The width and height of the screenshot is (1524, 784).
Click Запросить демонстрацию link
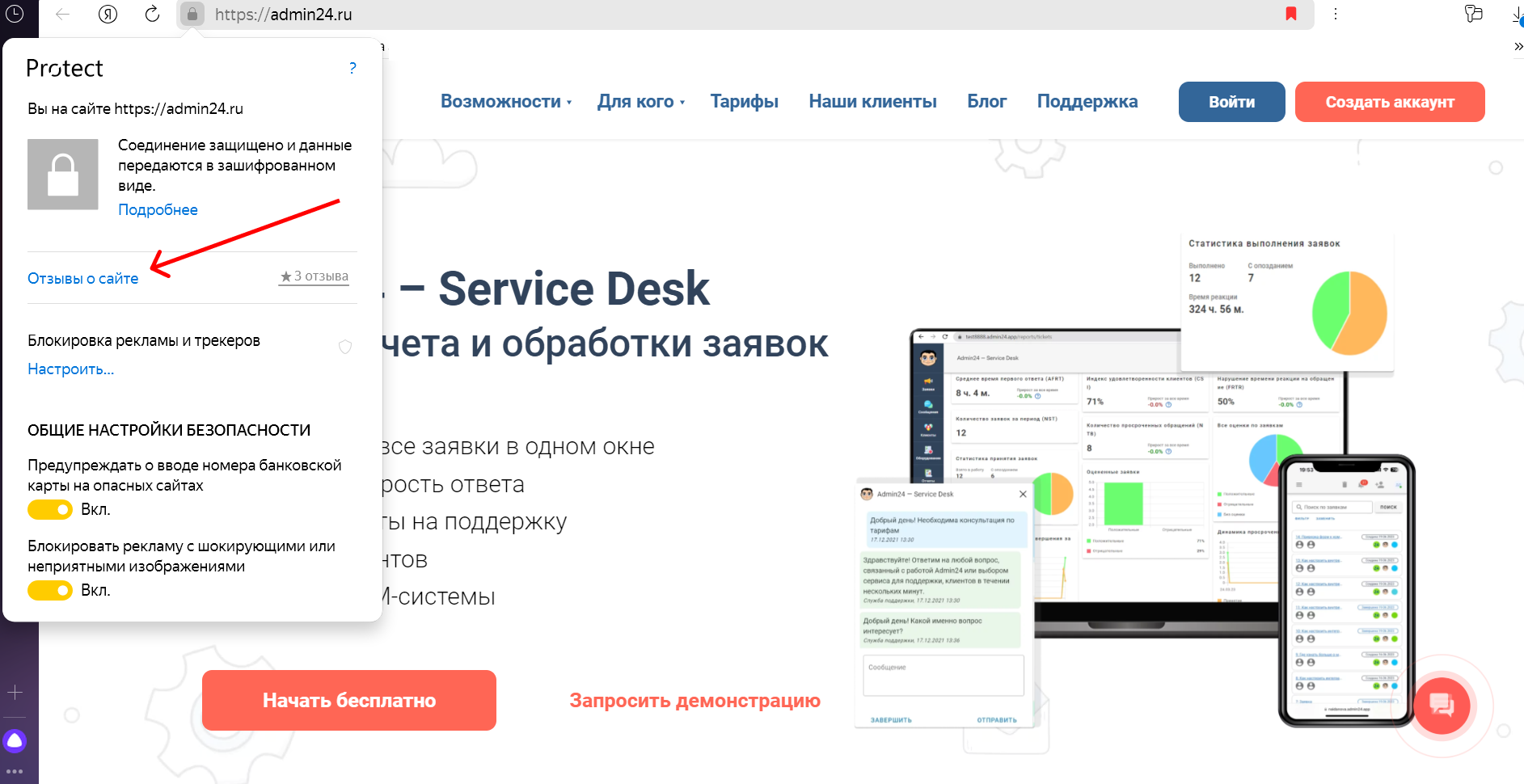click(695, 701)
